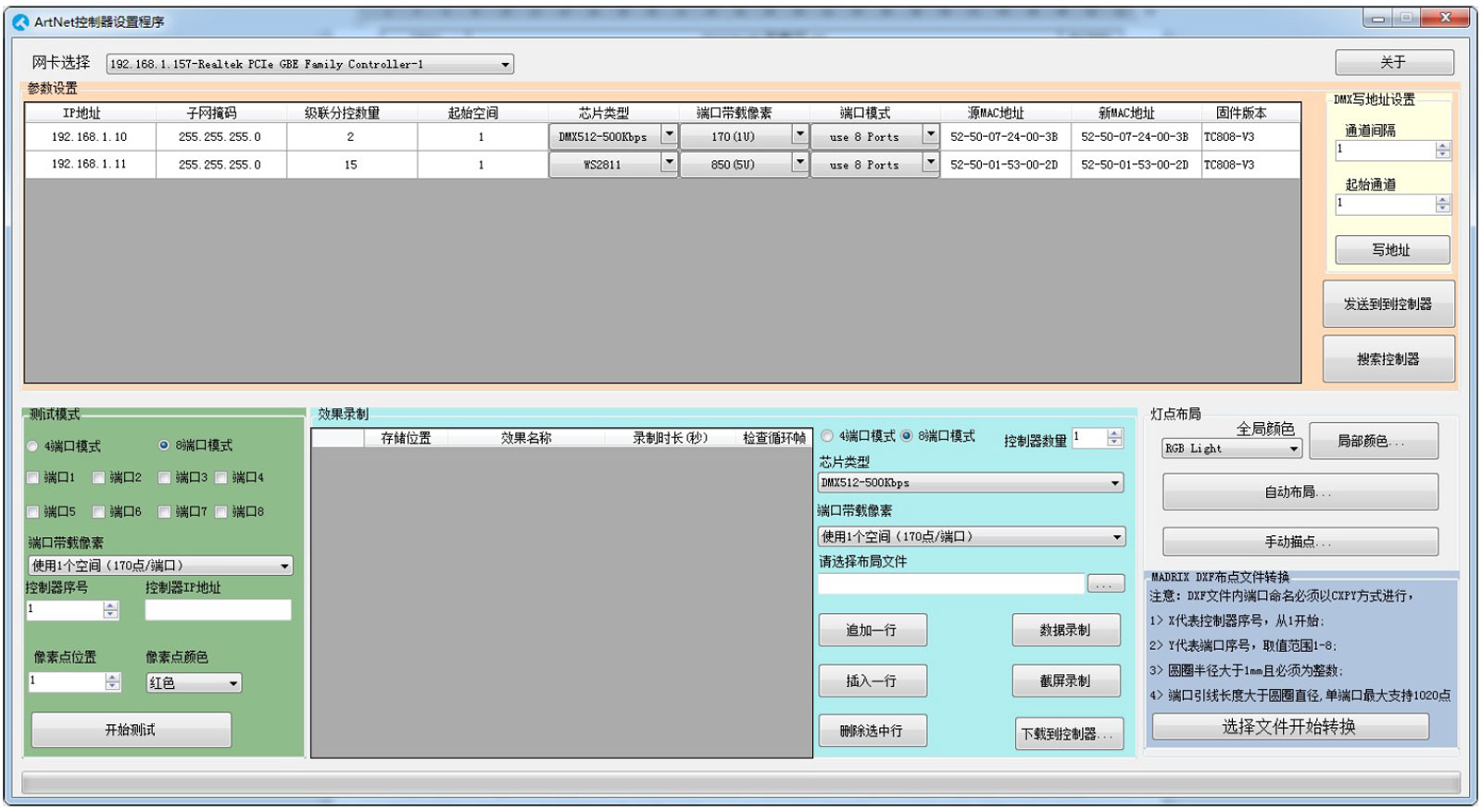
Task: Check the 端口6 checkbox
Action: [x=99, y=512]
